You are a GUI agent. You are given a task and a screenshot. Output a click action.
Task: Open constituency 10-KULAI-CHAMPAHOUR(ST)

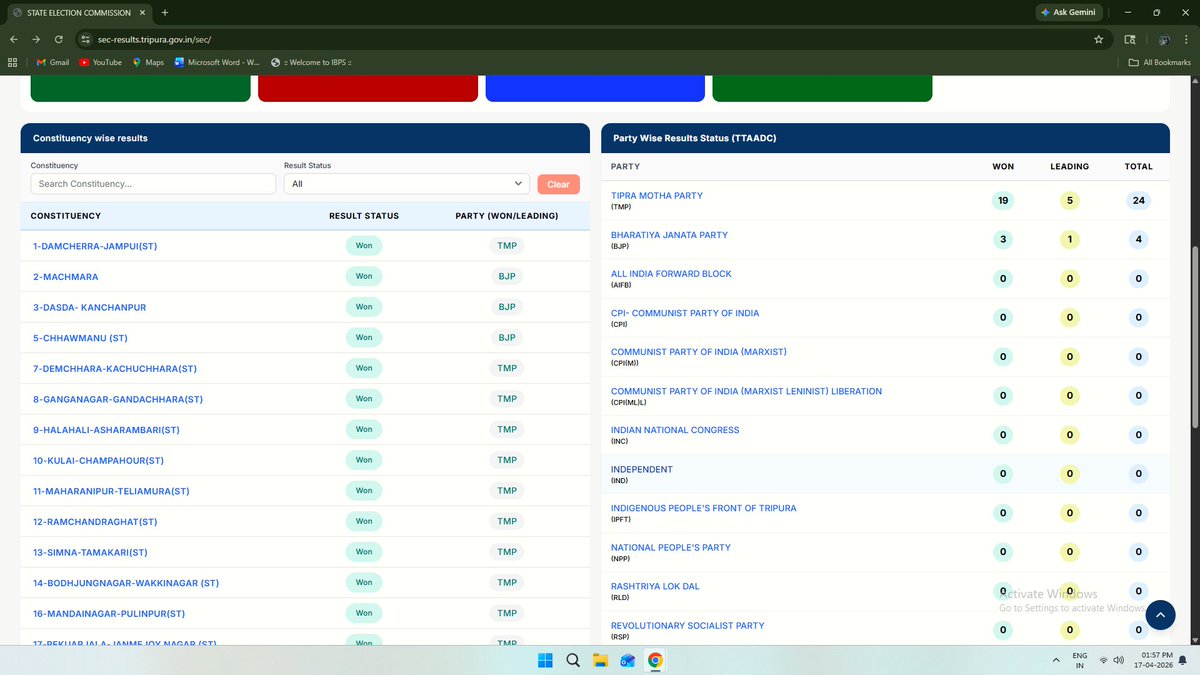98,460
